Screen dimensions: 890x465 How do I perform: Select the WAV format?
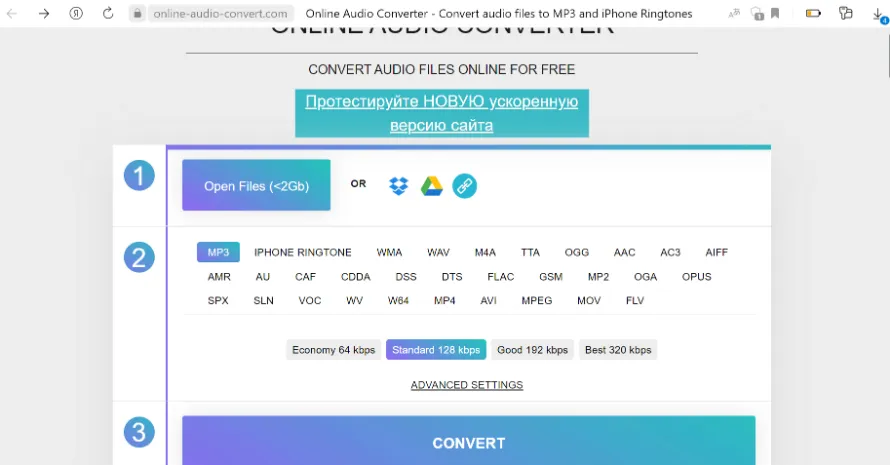[438, 252]
